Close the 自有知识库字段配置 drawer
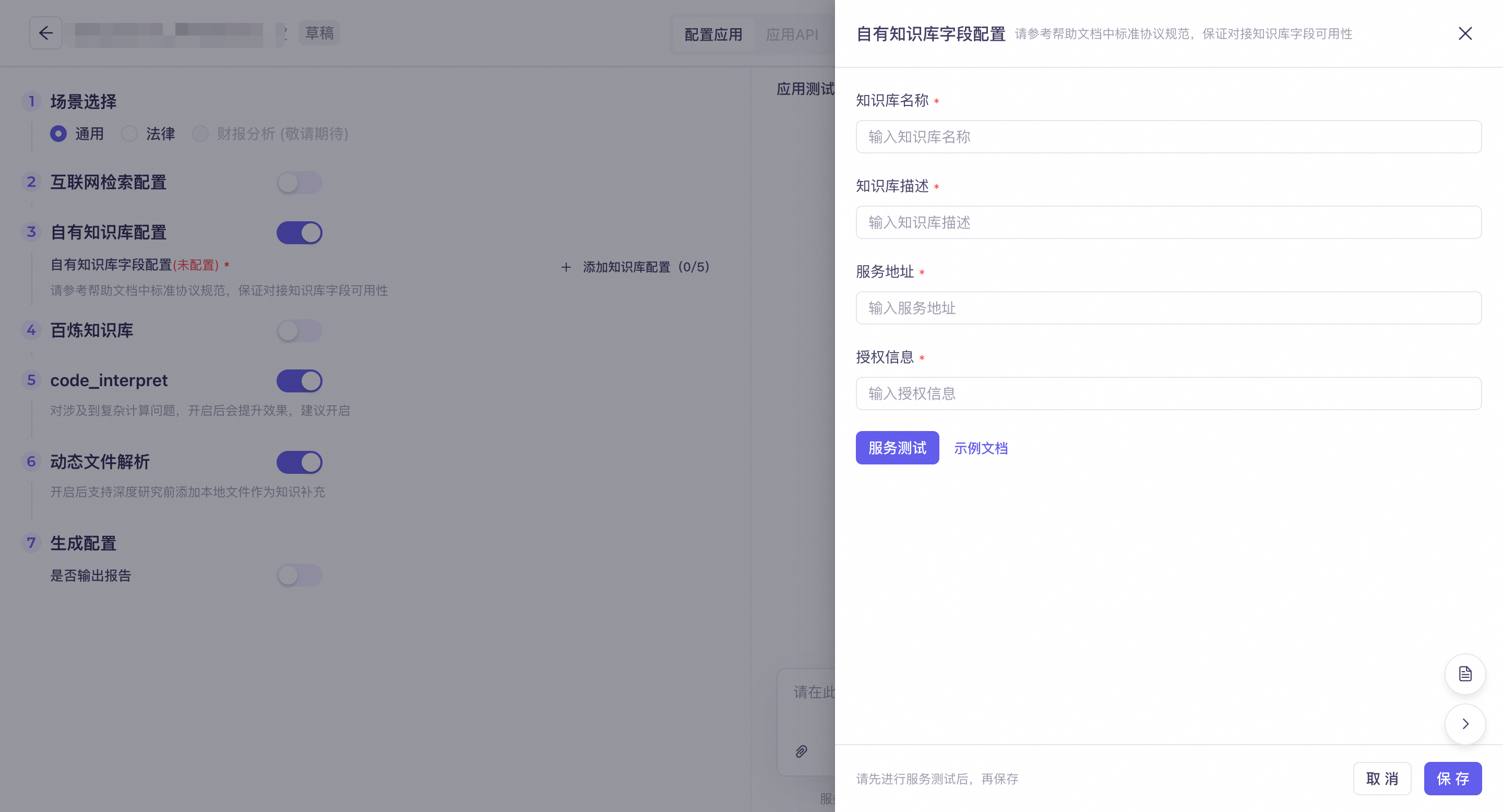Viewport: 1503px width, 812px height. coord(1465,33)
